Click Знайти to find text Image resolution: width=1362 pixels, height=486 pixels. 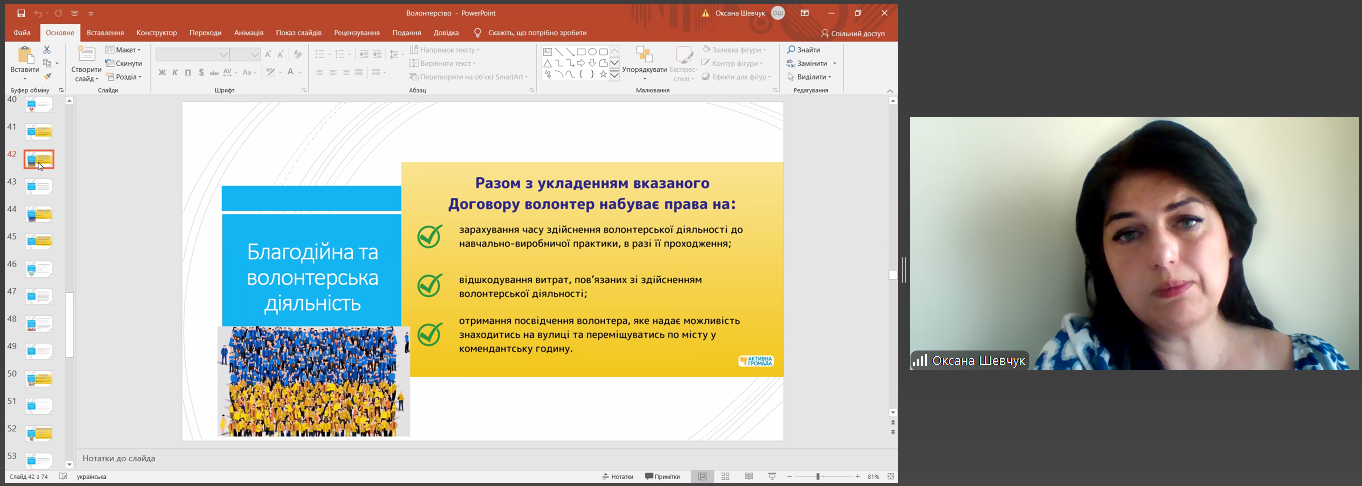tap(803, 50)
